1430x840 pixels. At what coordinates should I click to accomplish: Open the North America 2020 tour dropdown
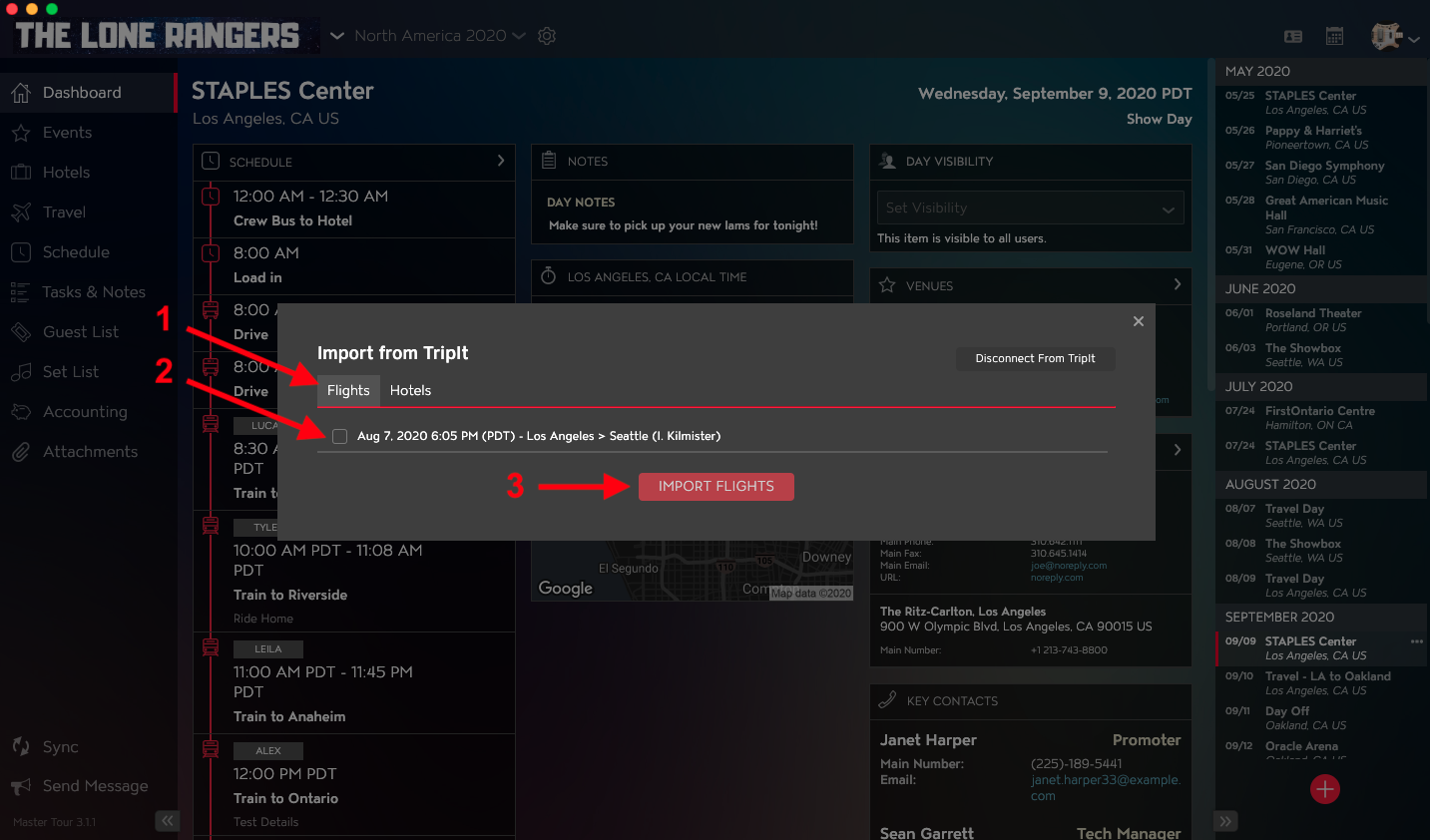click(x=440, y=36)
